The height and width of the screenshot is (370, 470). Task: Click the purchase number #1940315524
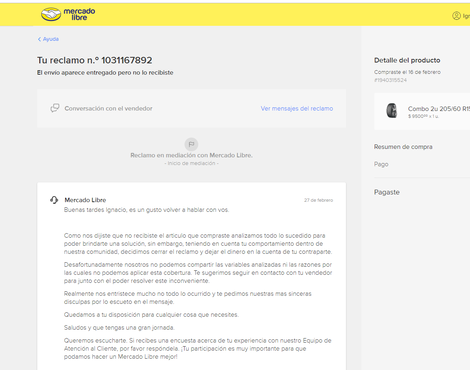click(x=390, y=80)
